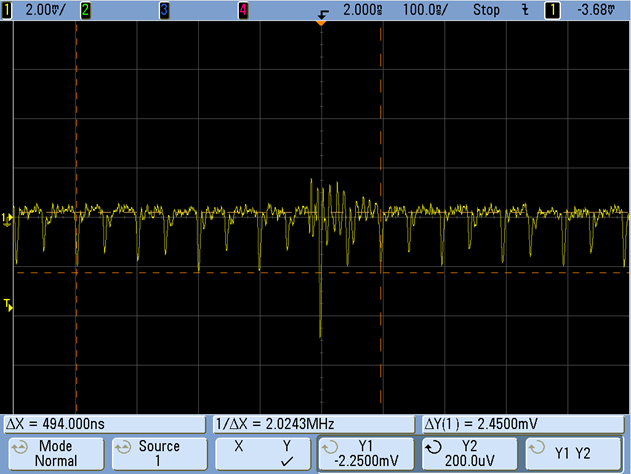
Task: Click the channel 1 ground level marker
Action: 7,218
